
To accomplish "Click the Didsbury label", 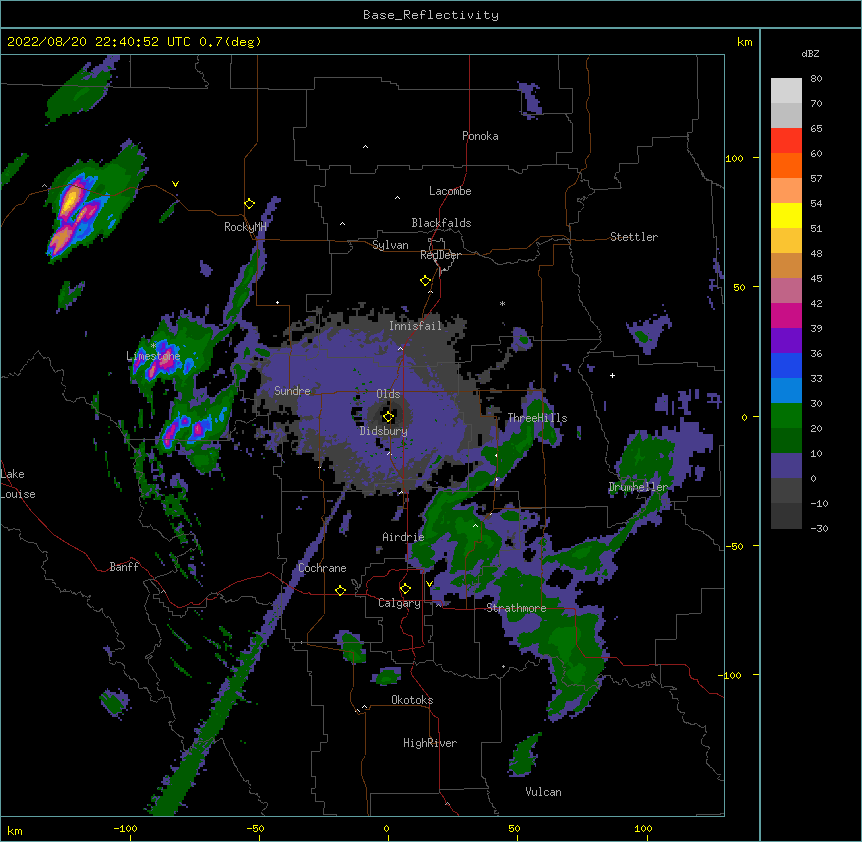I will click(x=384, y=431).
